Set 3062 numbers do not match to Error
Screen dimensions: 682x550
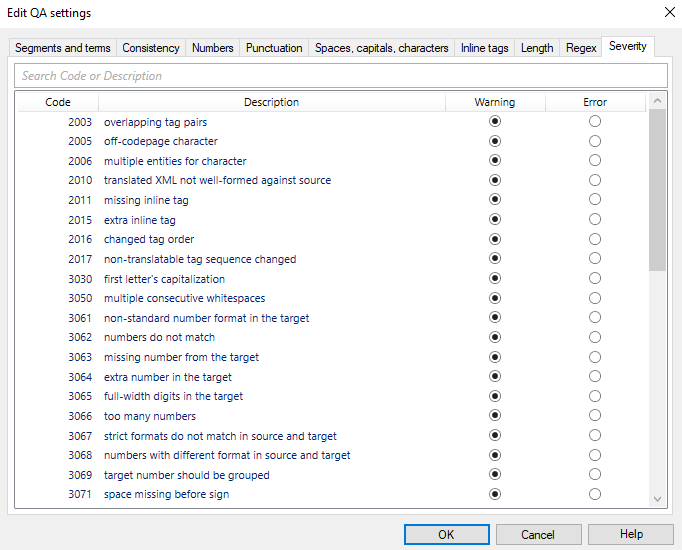click(x=595, y=337)
